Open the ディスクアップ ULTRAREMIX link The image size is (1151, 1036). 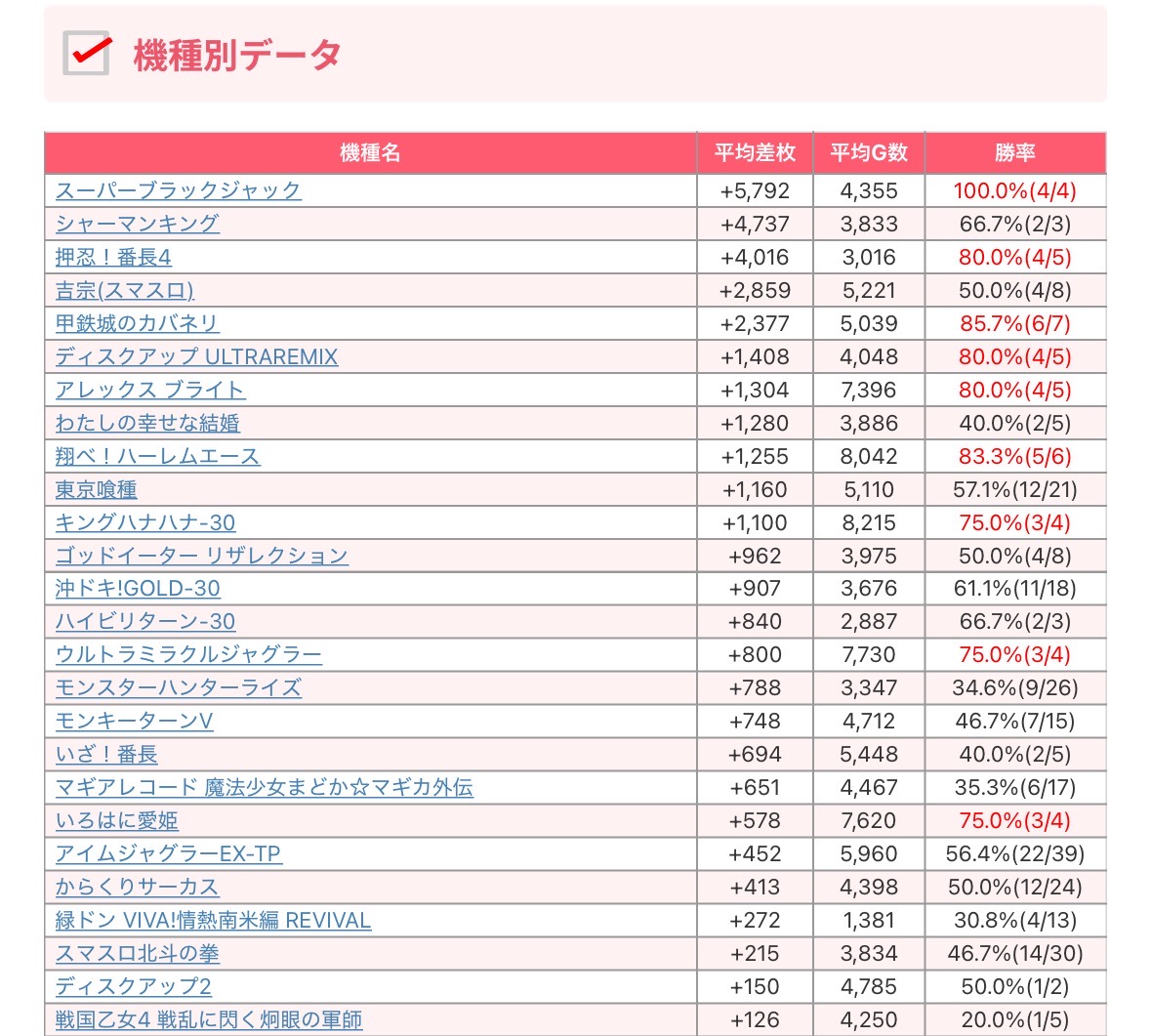click(197, 356)
